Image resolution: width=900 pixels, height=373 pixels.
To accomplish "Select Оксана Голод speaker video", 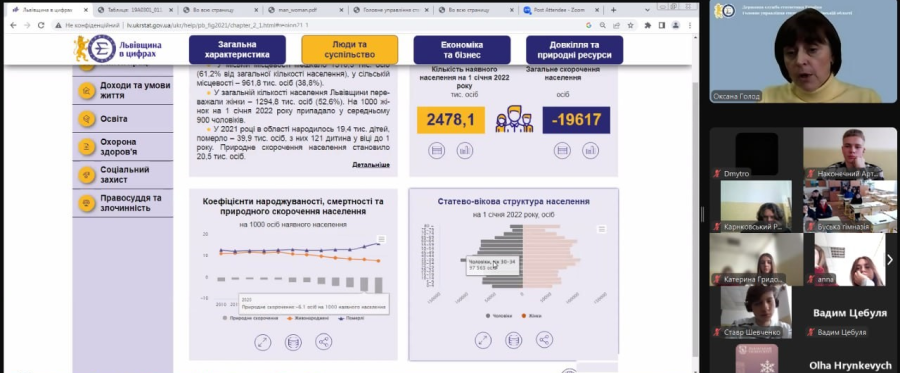I will pyautogui.click(x=804, y=52).
